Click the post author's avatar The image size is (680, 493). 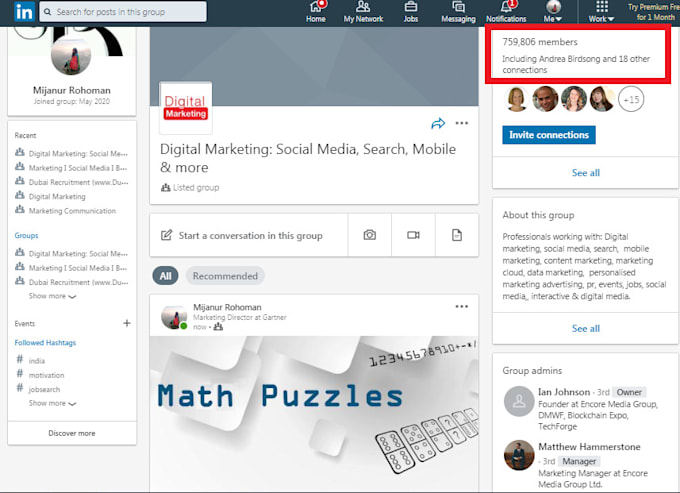pyautogui.click(x=174, y=317)
